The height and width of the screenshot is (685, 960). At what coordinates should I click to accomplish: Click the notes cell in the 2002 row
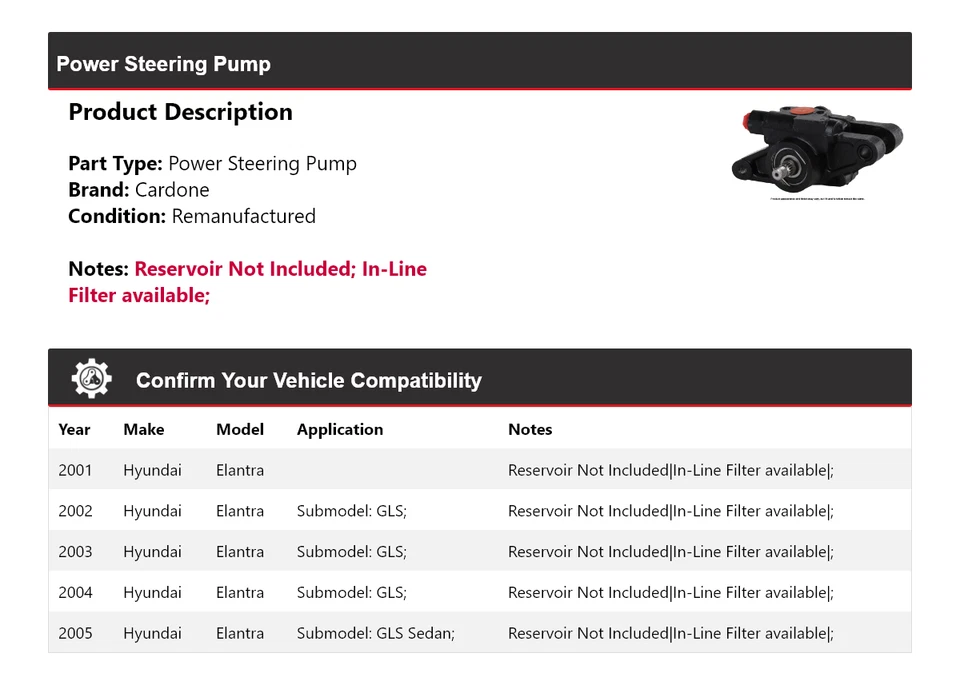671,511
